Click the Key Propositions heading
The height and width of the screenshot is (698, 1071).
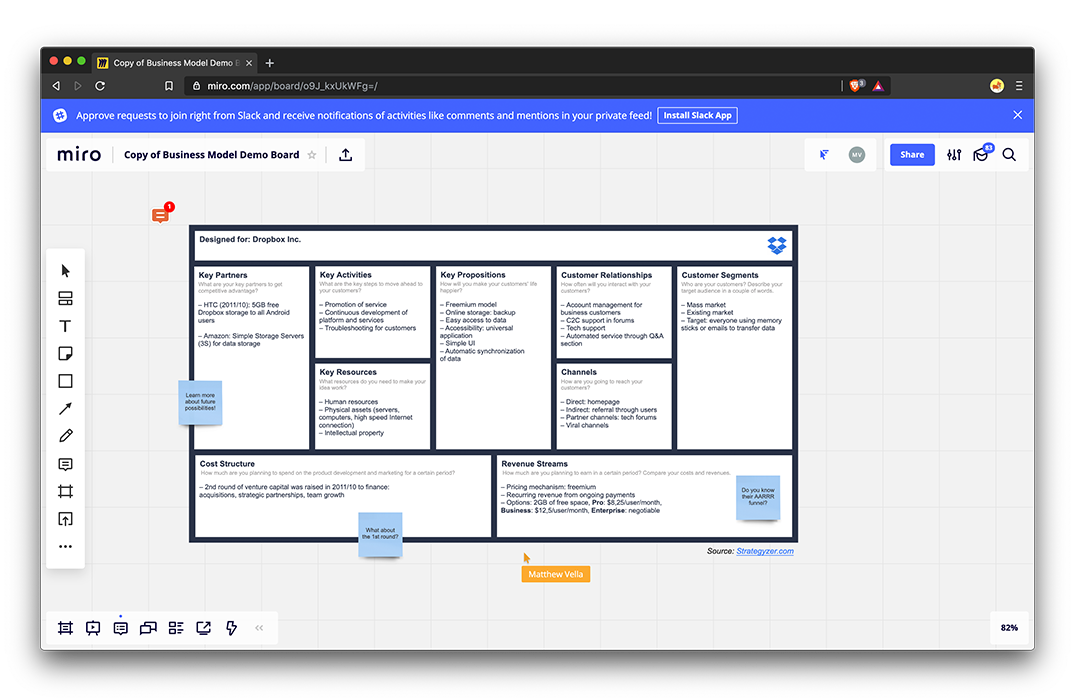pyautogui.click(x=473, y=275)
